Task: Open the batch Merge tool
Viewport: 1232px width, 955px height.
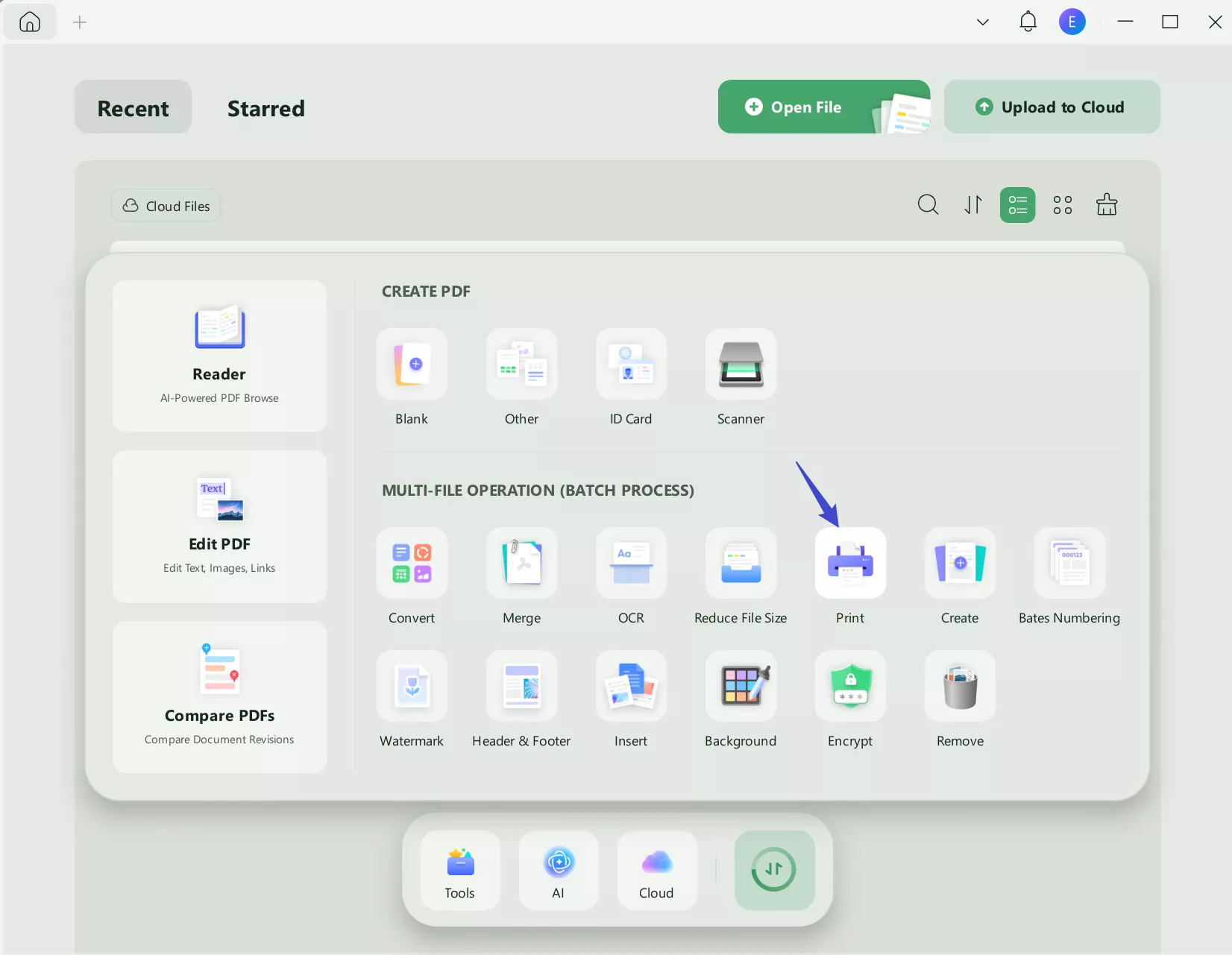Action: pyautogui.click(x=521, y=563)
